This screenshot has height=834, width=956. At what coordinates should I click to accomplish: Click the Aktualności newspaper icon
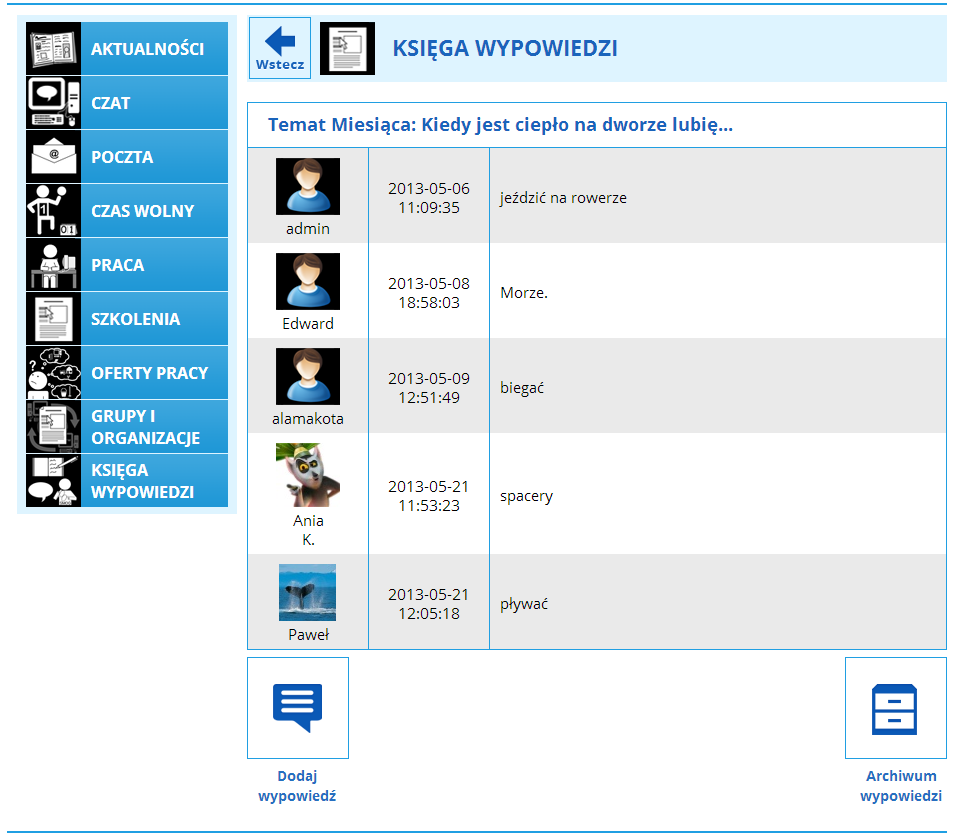point(54,49)
